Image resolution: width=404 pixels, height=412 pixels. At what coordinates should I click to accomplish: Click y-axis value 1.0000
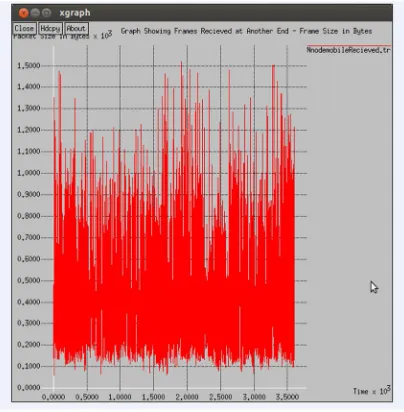pos(29,173)
